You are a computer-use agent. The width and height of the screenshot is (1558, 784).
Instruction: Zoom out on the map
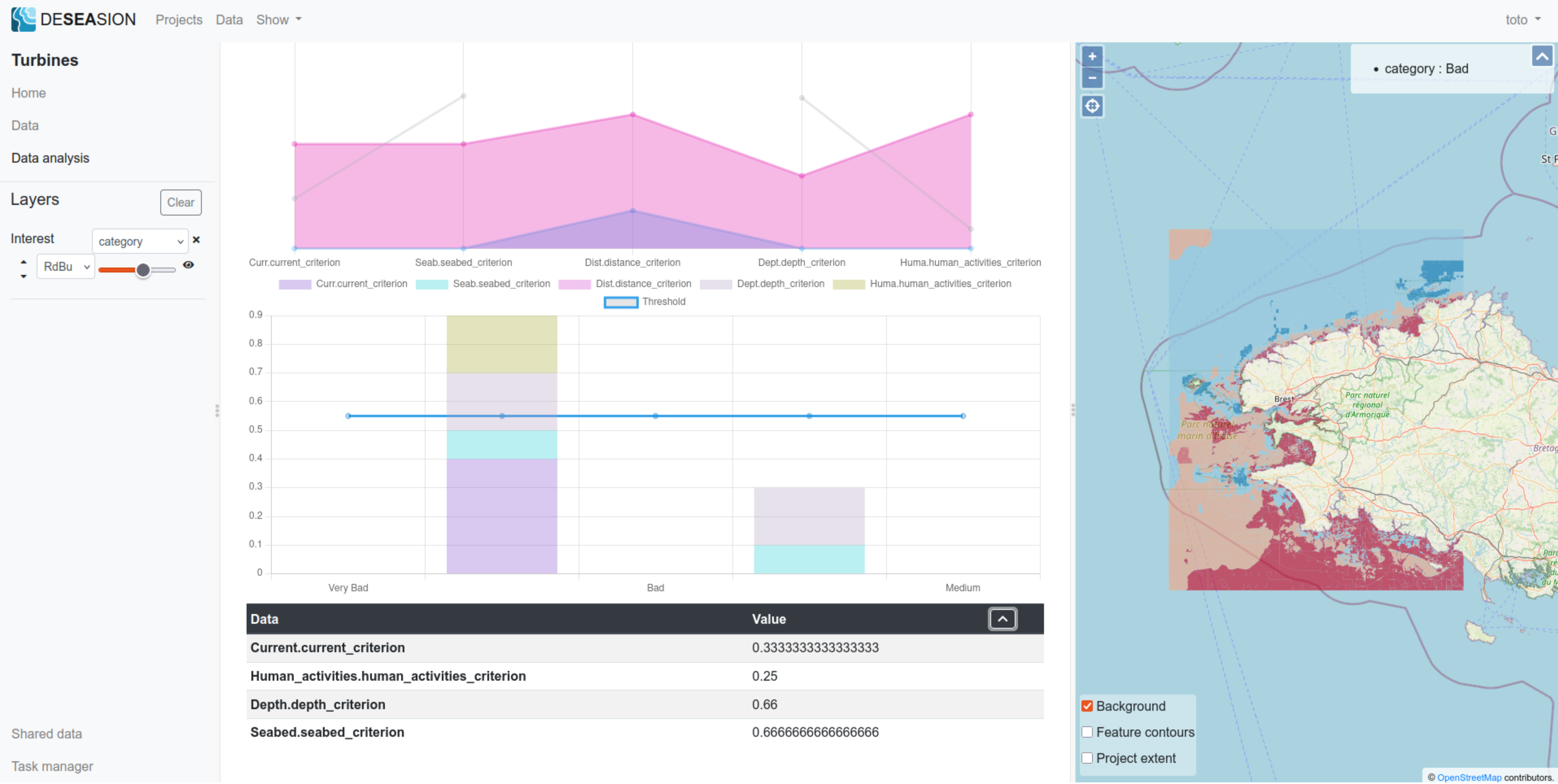point(1091,78)
